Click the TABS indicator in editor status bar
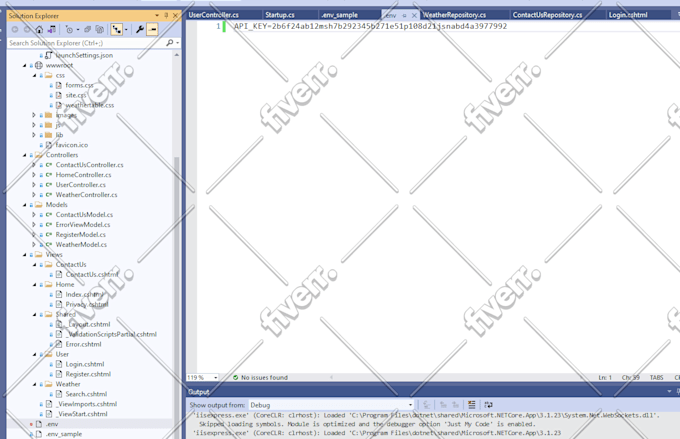The image size is (680, 439). pos(656,377)
